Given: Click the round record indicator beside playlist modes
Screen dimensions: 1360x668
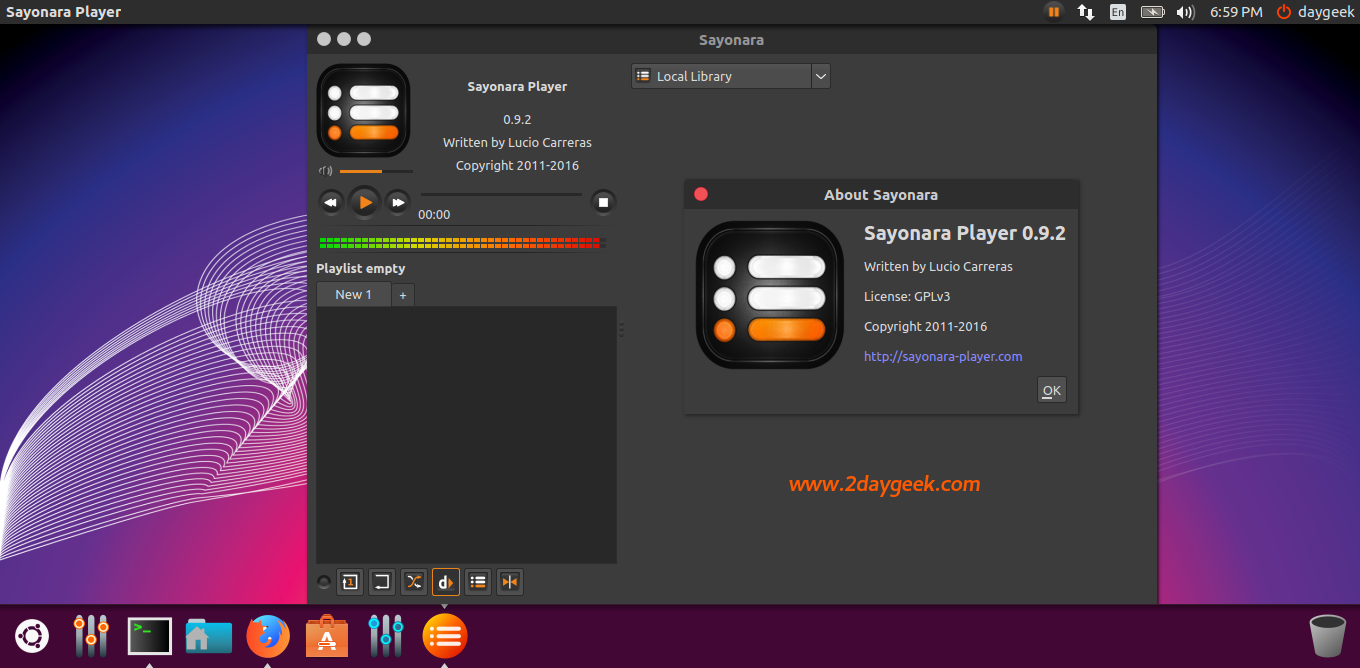Looking at the screenshot, I should coord(323,582).
